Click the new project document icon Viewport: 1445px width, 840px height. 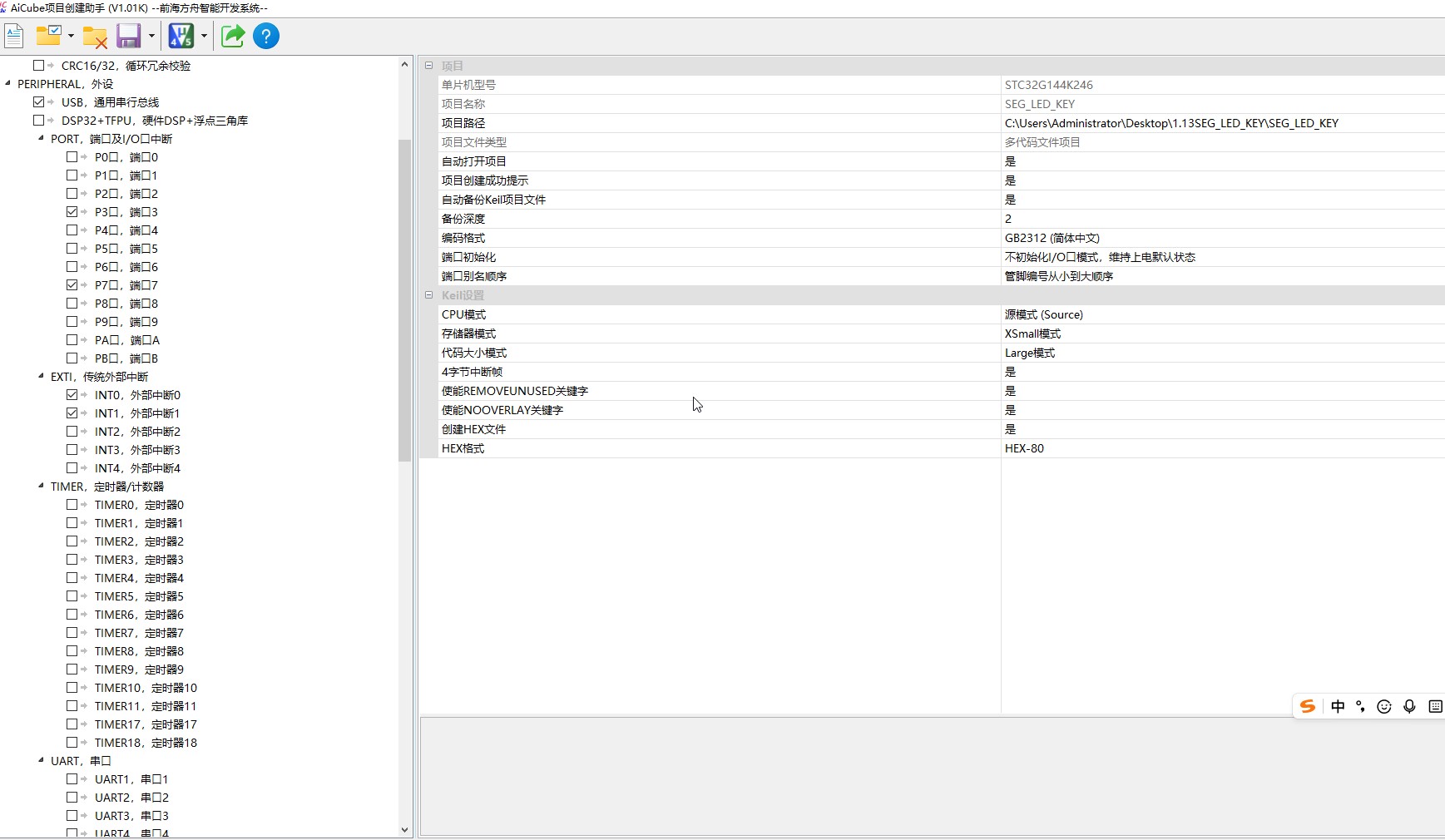(14, 36)
